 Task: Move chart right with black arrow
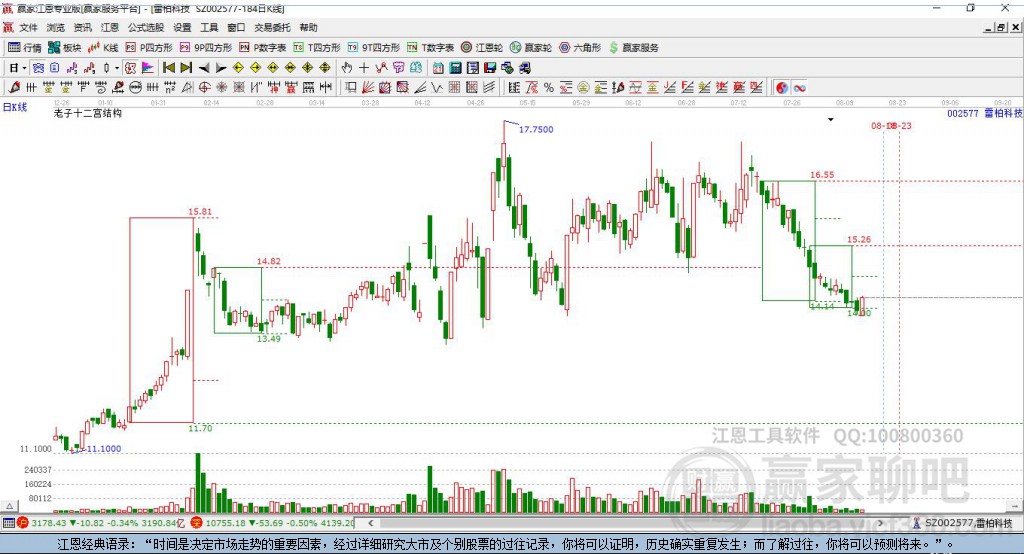click(221, 68)
